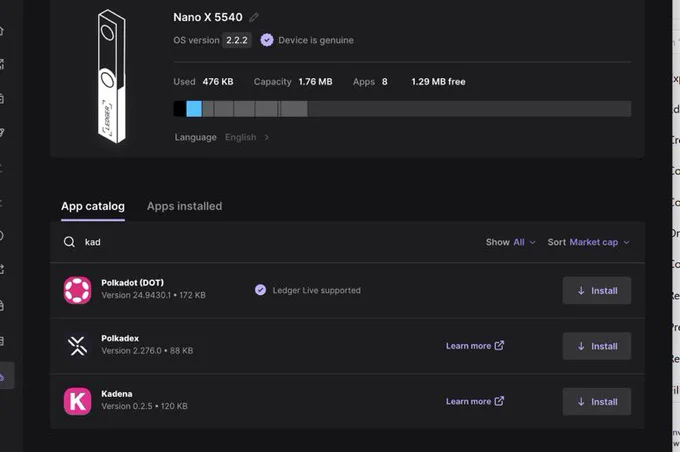680x452 pixels.
Task: Install the Polkadex app
Action: point(597,346)
